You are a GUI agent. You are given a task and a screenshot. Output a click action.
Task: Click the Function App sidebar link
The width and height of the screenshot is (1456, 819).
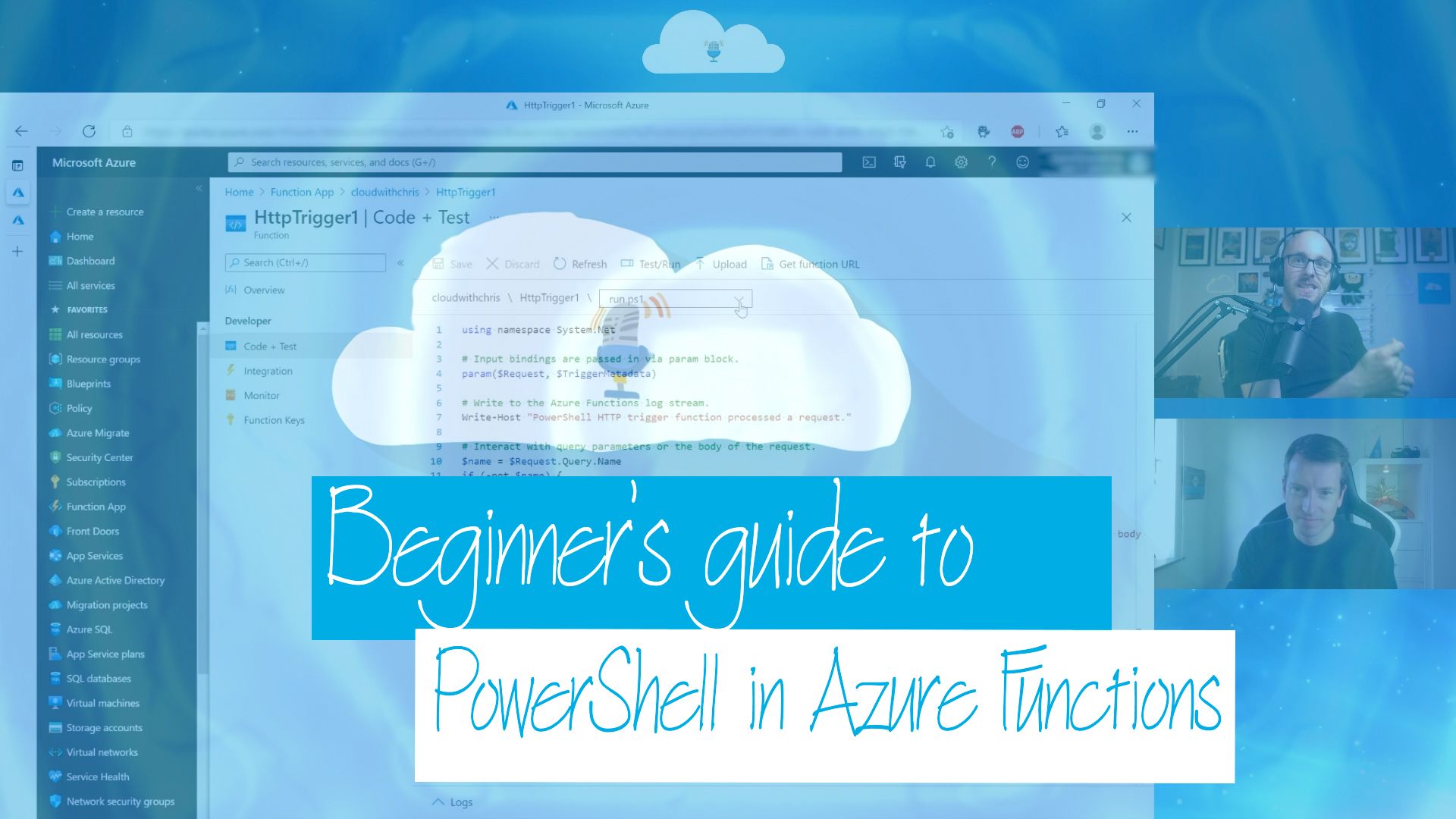tap(96, 506)
